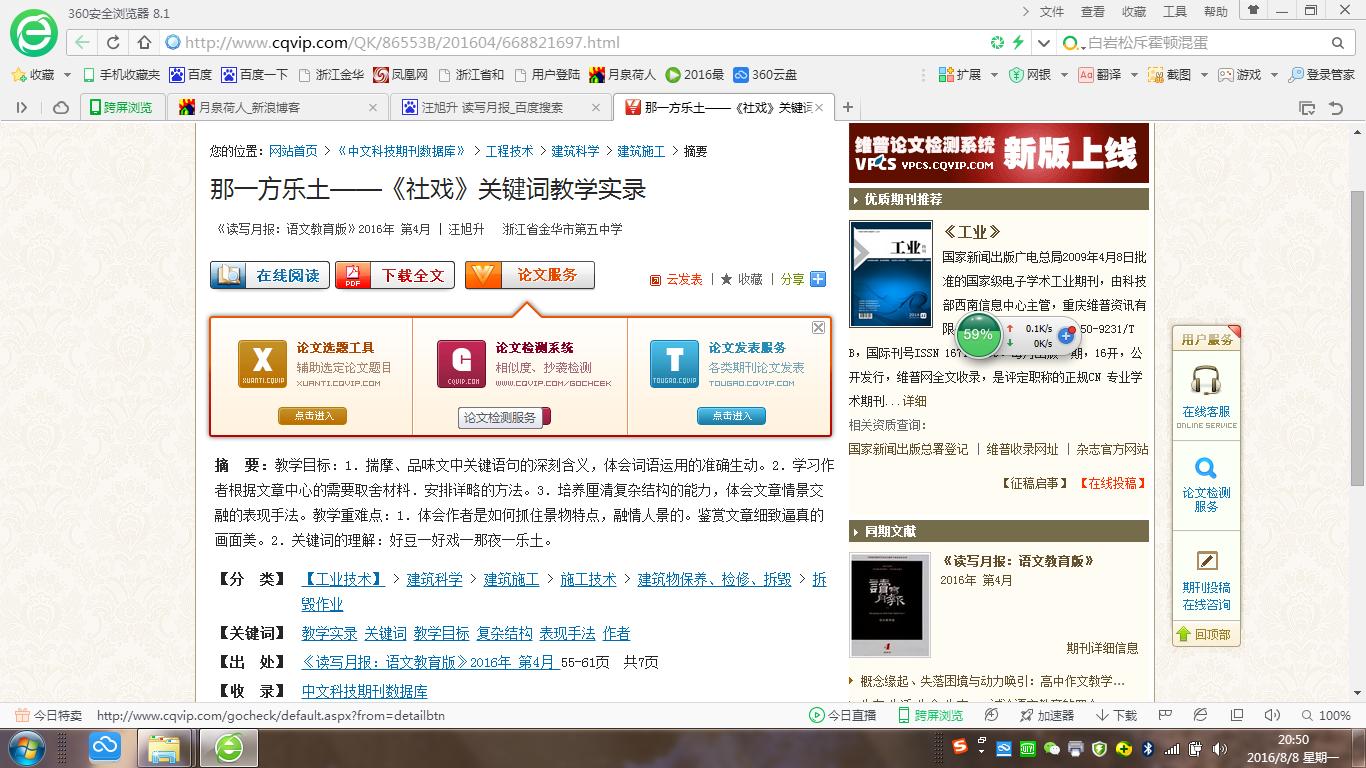The height and width of the screenshot is (768, 1366).
Task: Open the 工具 menu in the title bar
Action: [x=1175, y=11]
